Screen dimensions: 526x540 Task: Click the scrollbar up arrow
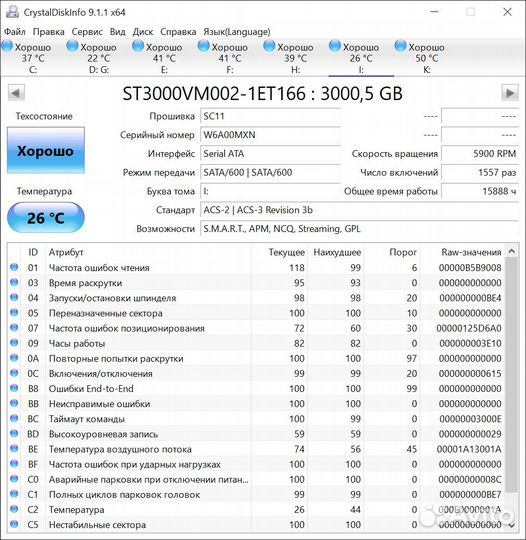[x=512, y=251]
